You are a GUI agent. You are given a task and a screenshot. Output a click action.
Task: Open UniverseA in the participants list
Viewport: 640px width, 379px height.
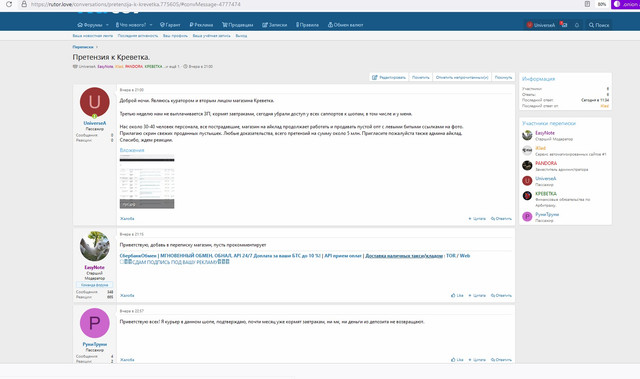546,179
